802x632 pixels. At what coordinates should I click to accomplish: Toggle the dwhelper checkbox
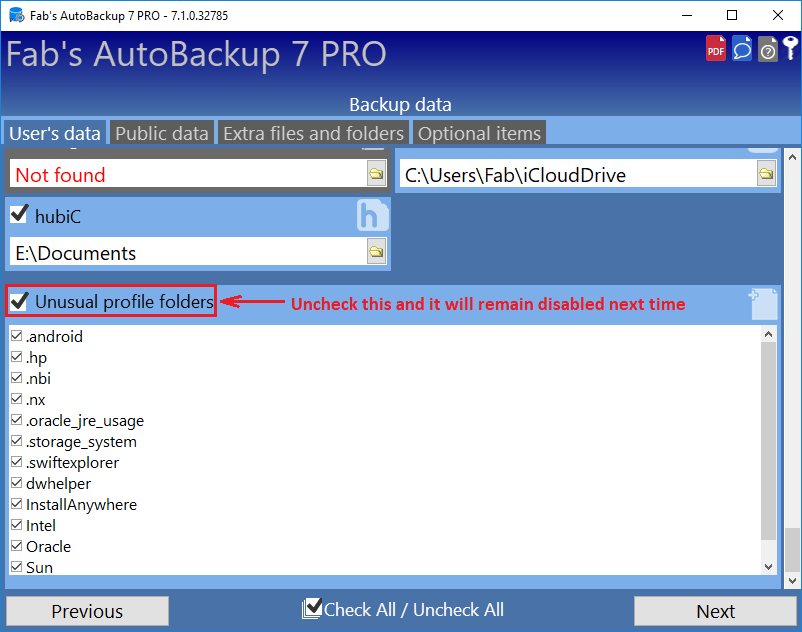tap(17, 482)
